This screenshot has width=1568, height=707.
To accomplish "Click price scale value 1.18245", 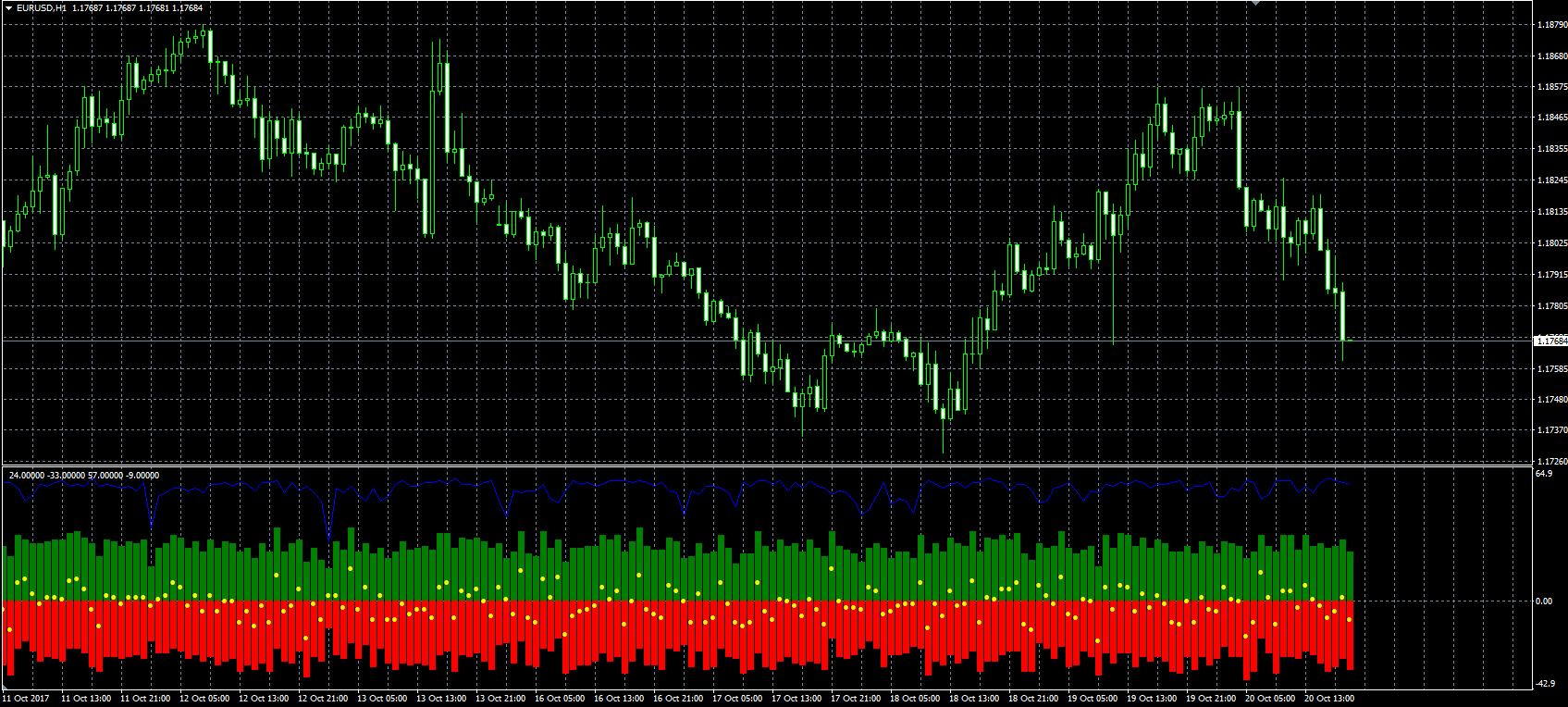I will tap(1551, 180).
